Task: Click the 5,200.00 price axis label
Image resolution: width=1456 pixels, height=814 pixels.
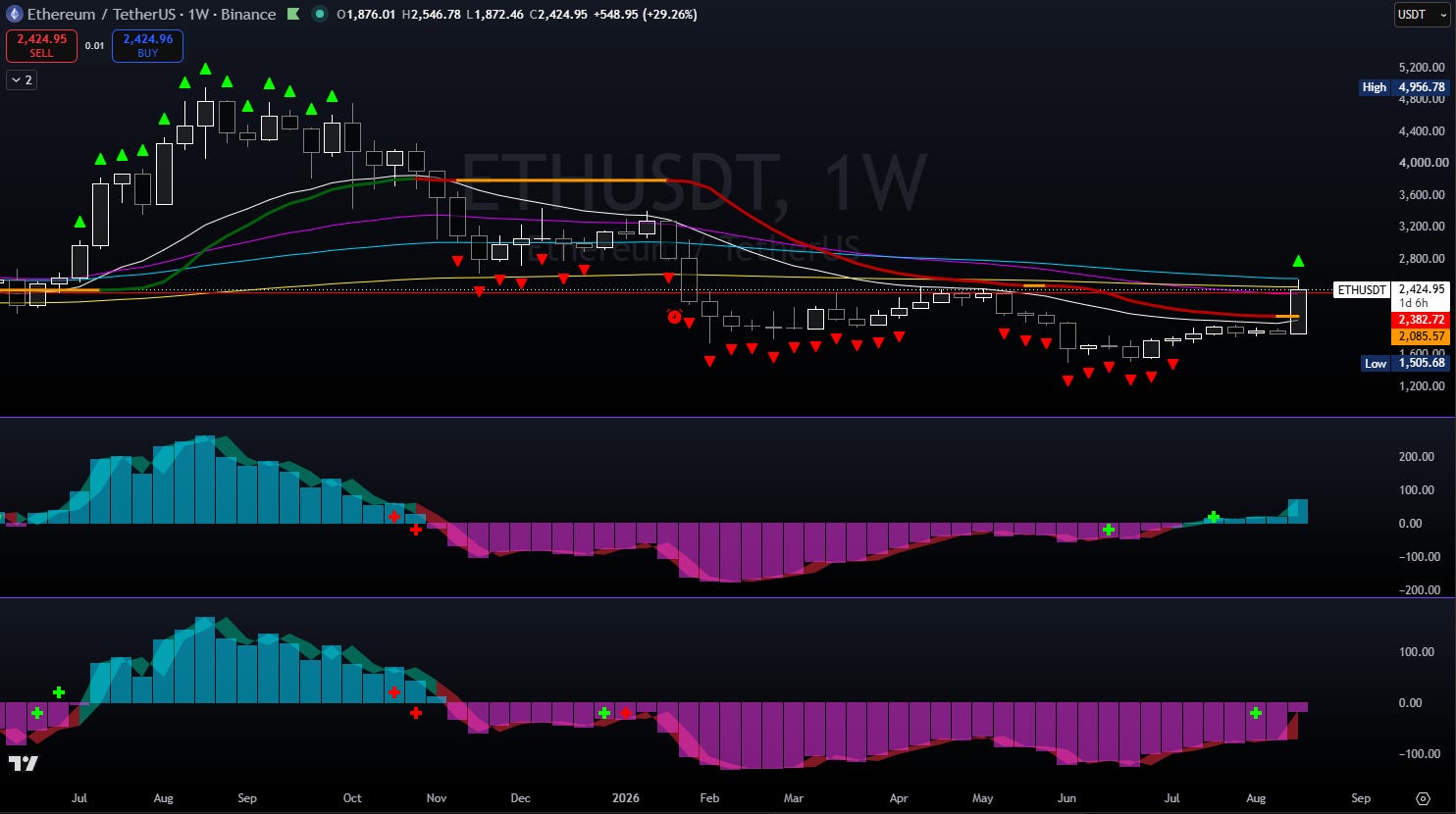Action: [1422, 68]
